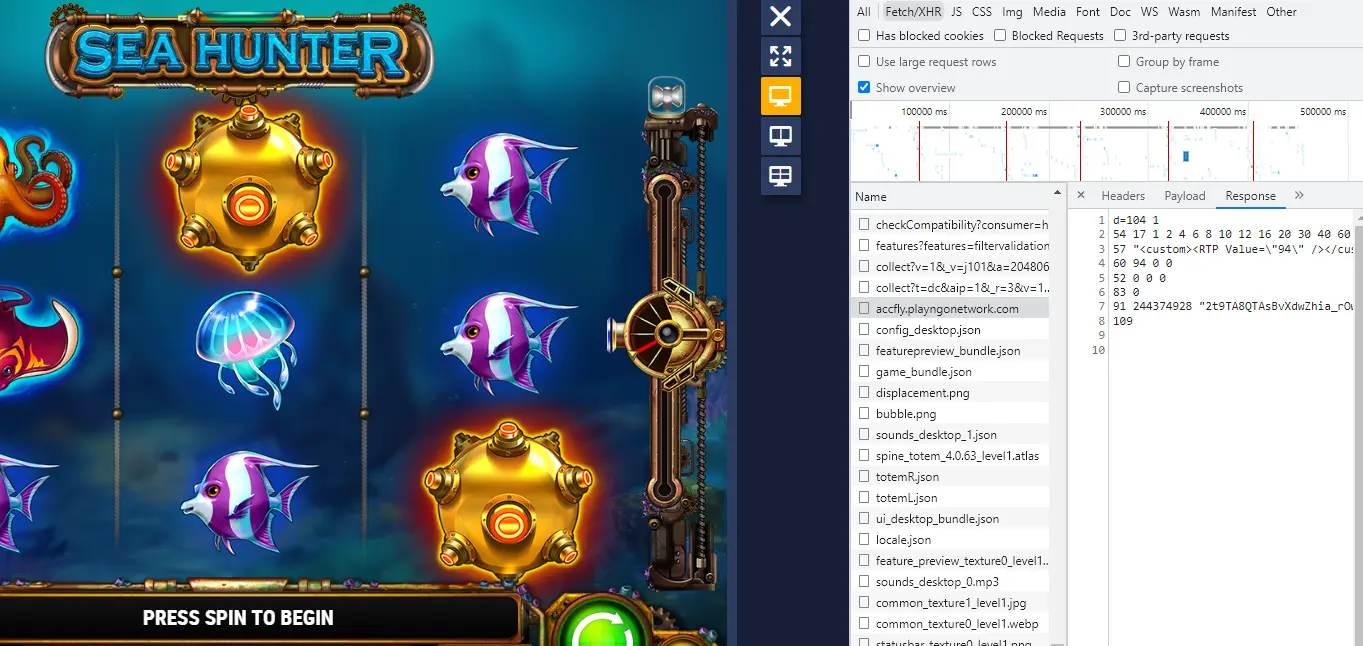Select the four-screen grid view icon
The height and width of the screenshot is (646, 1363).
(x=780, y=176)
